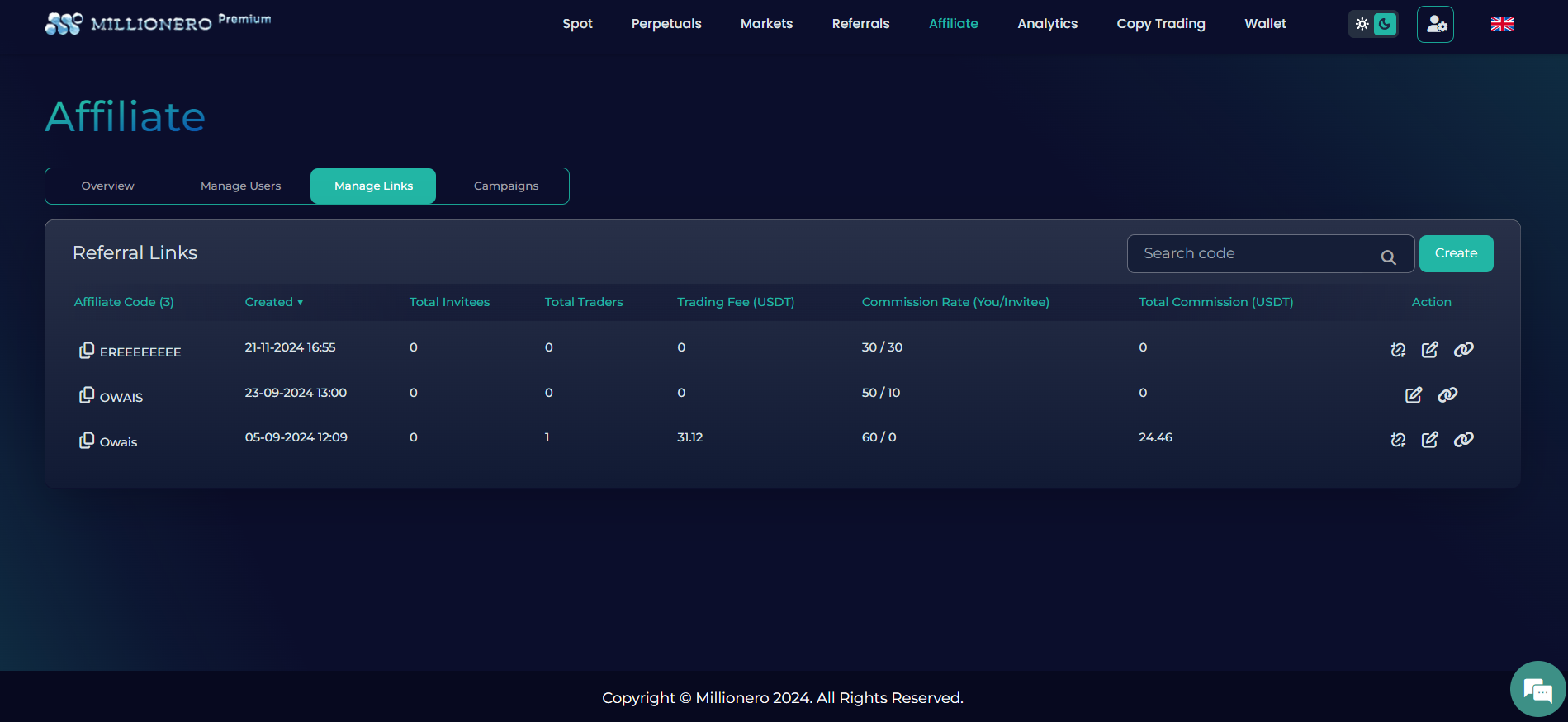1568x722 pixels.
Task: Sort by Created column arrow
Action: tap(300, 303)
